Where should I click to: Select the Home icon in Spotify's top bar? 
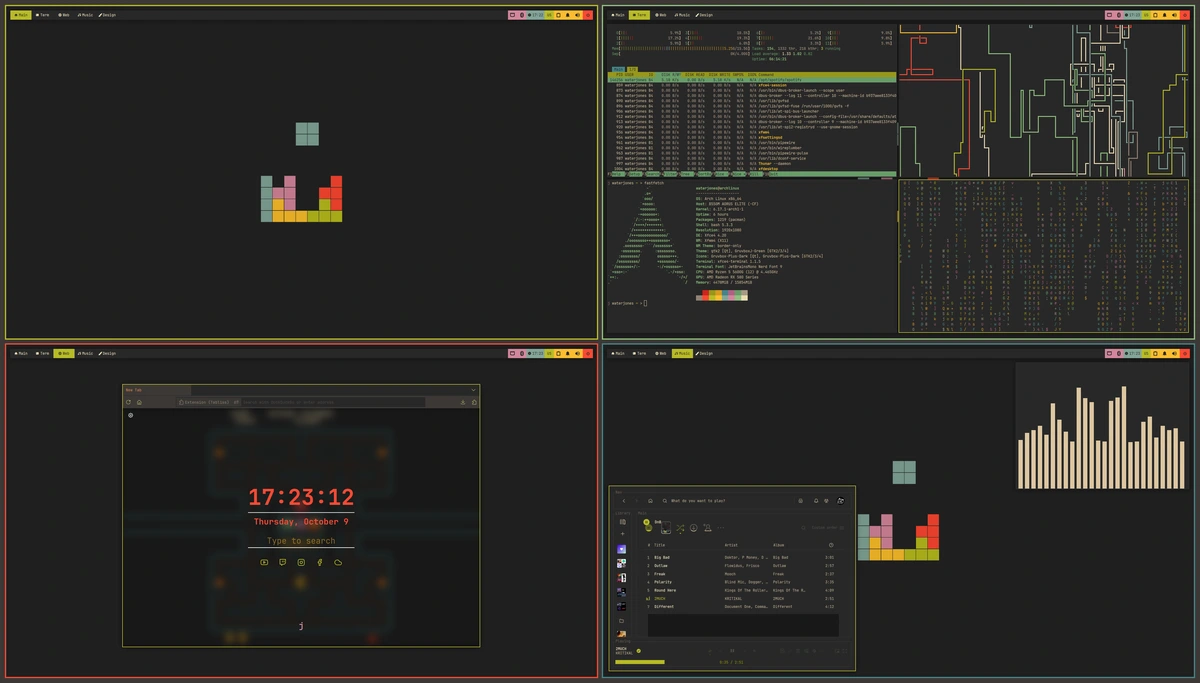tap(650, 501)
